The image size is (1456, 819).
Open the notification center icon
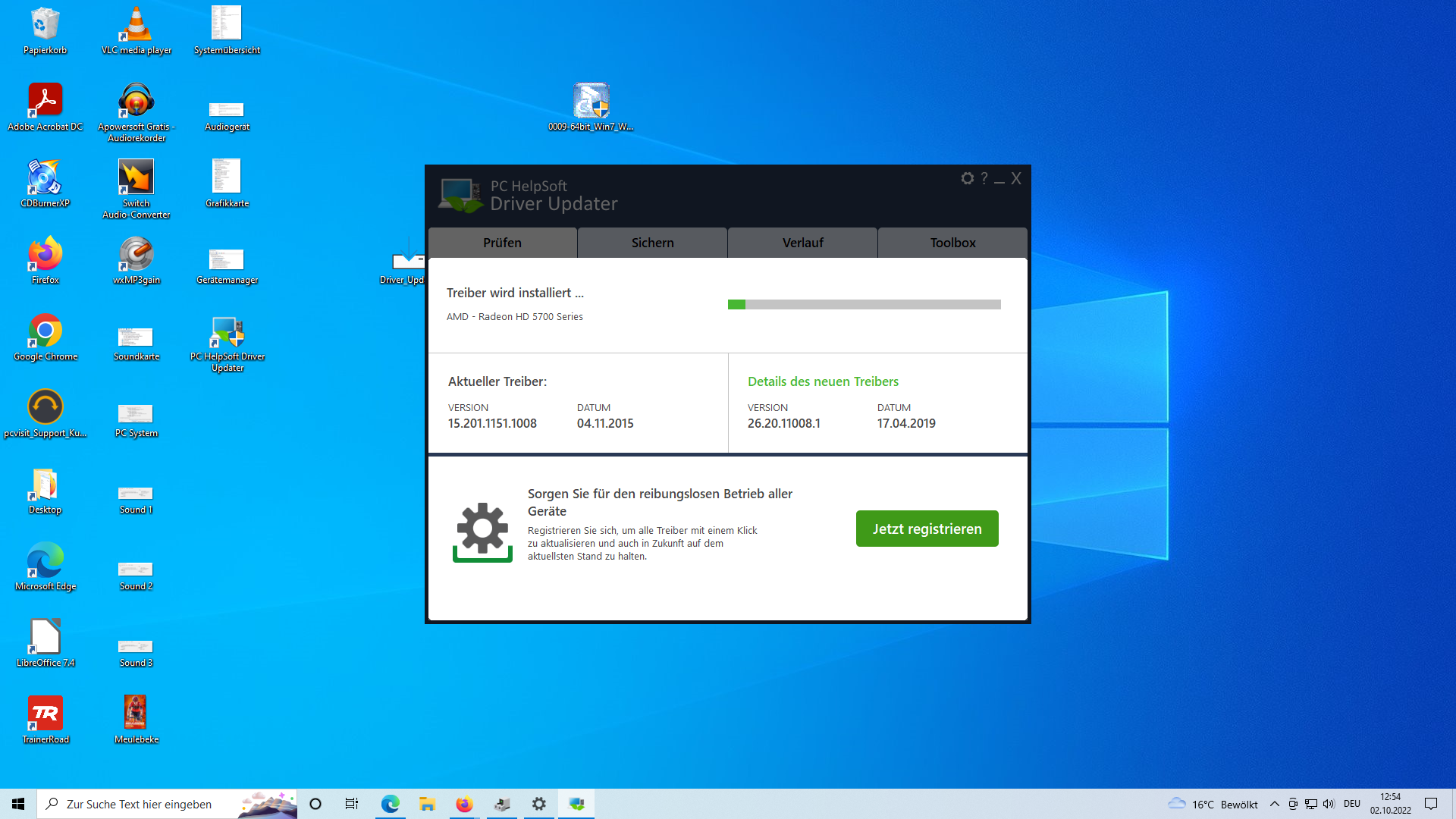point(1431,804)
